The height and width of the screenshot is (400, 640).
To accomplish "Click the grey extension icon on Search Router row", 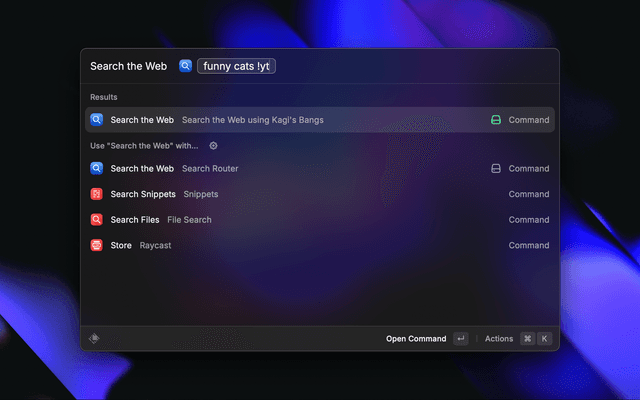I will tap(495, 169).
